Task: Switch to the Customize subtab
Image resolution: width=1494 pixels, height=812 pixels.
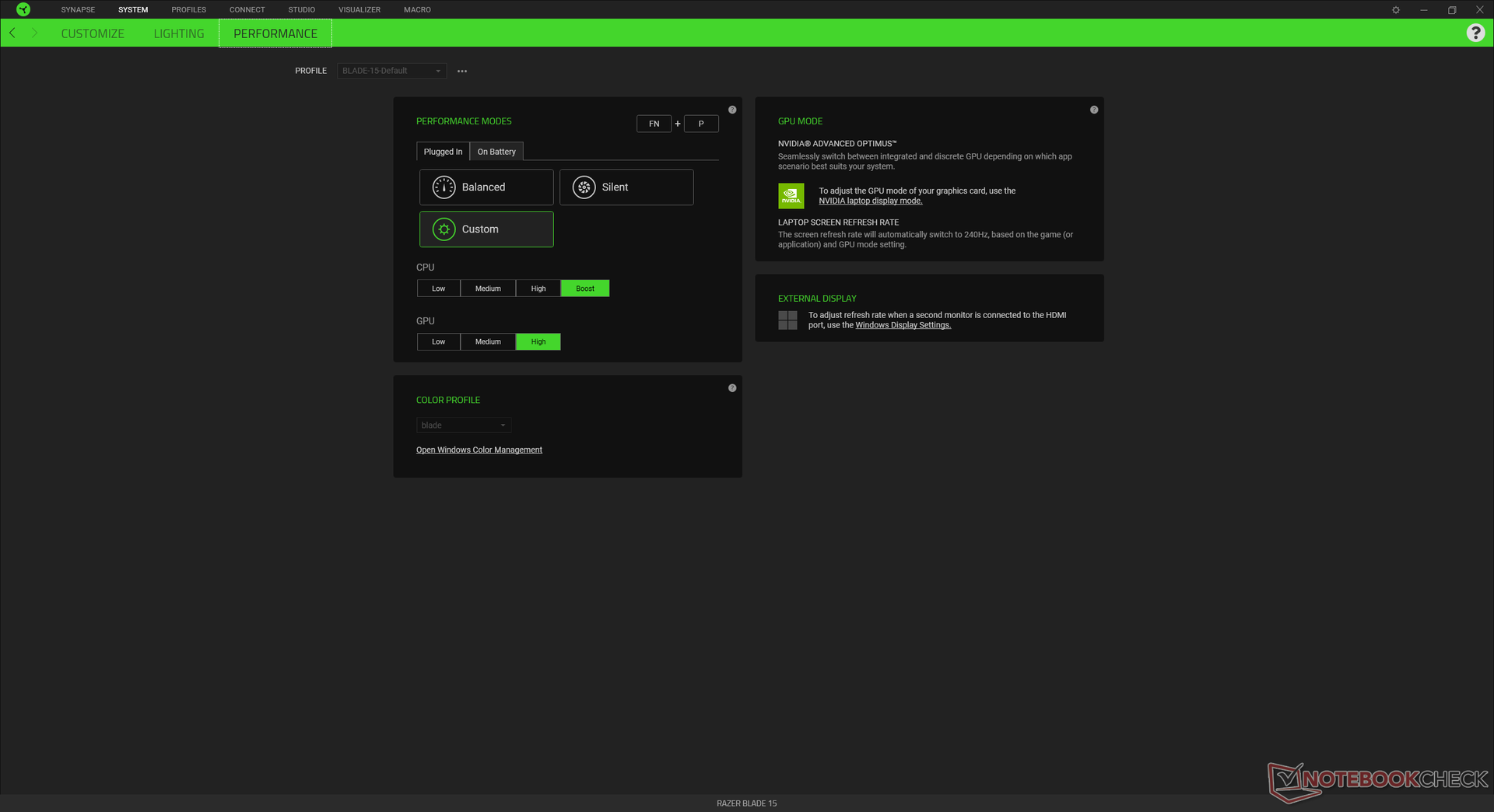Action: click(x=93, y=33)
